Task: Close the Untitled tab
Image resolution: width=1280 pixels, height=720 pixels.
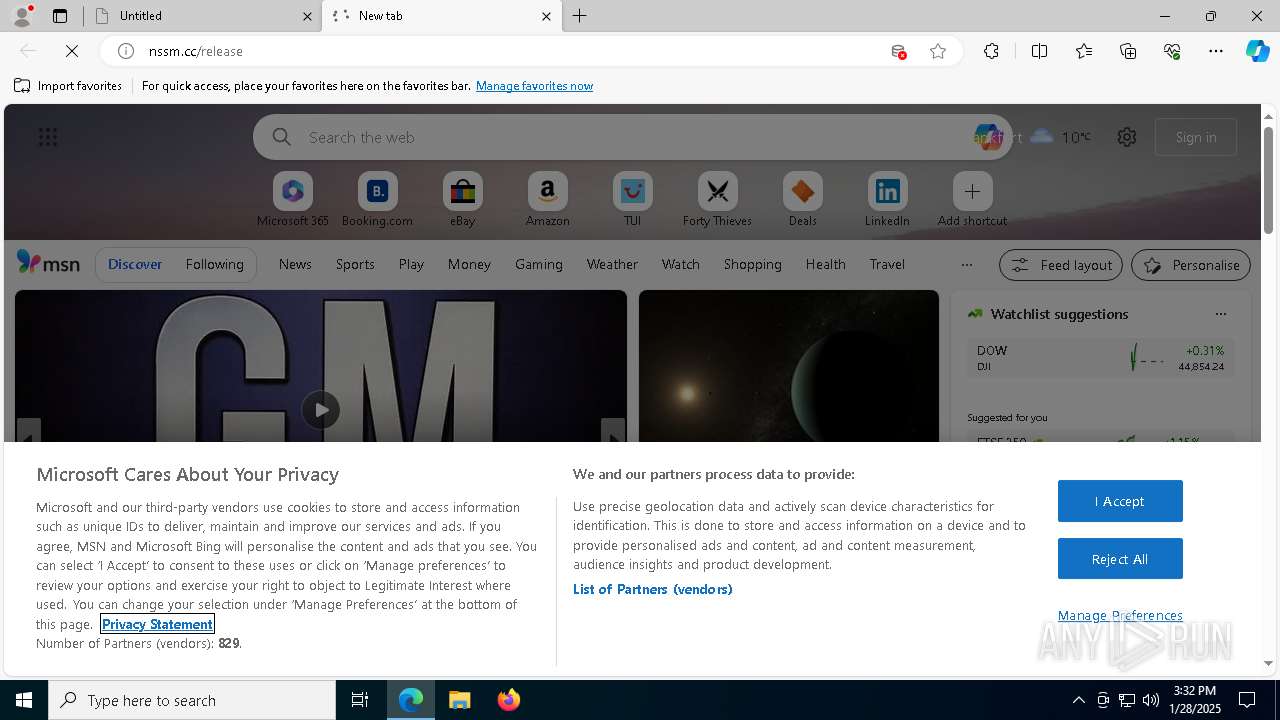Action: (307, 16)
